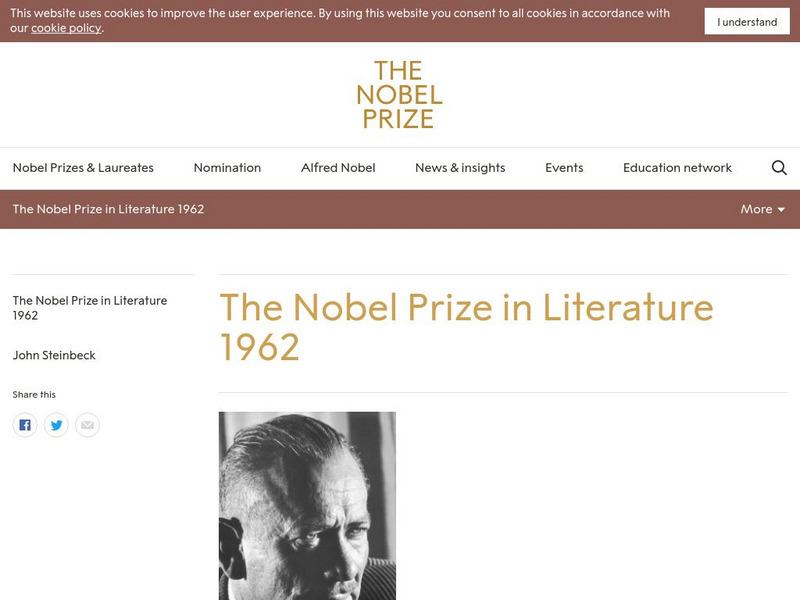Open the Nomination menu
This screenshot has width=800, height=600.
[227, 168]
